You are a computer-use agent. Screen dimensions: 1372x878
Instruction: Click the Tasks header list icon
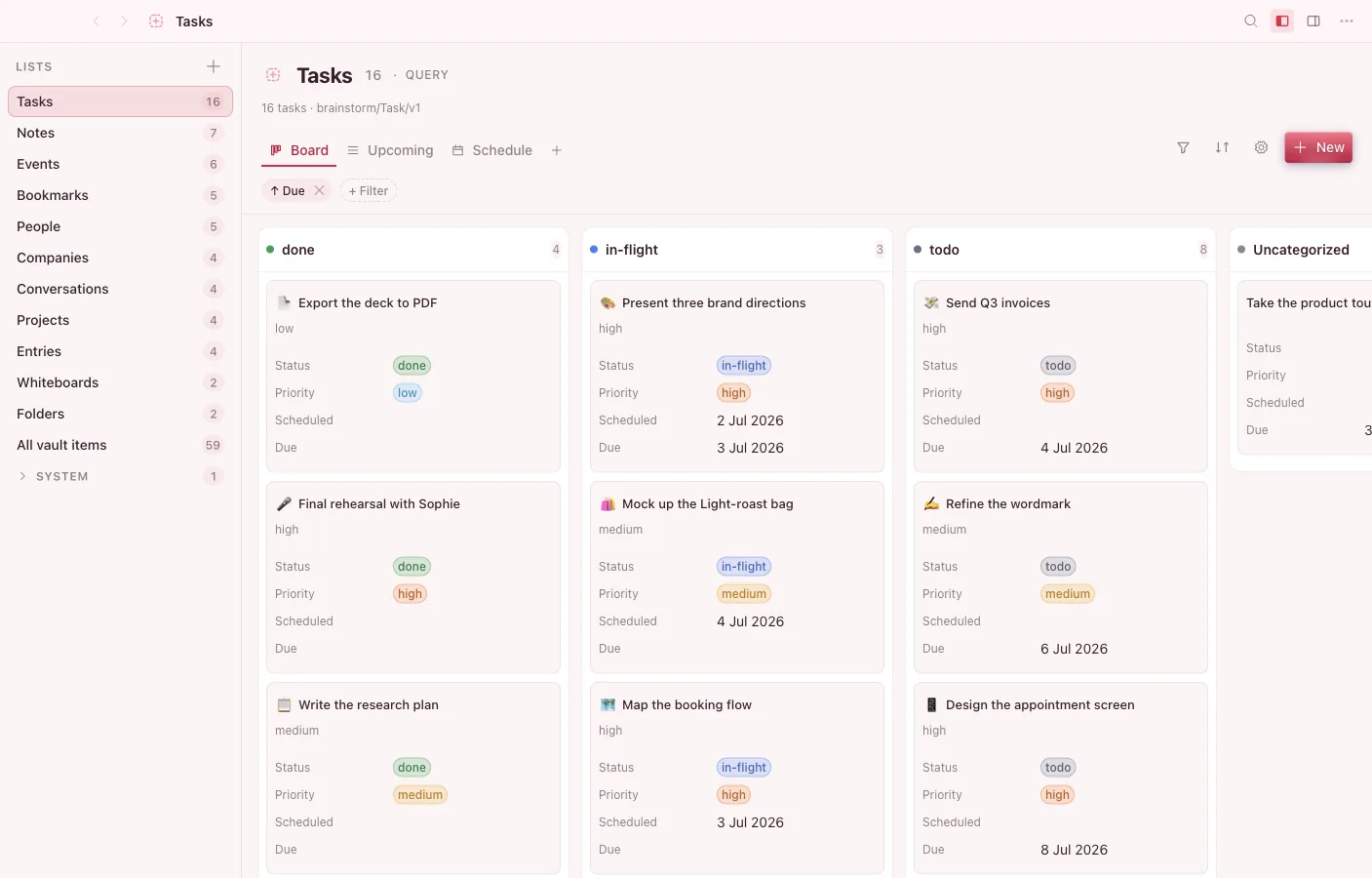pyautogui.click(x=273, y=75)
